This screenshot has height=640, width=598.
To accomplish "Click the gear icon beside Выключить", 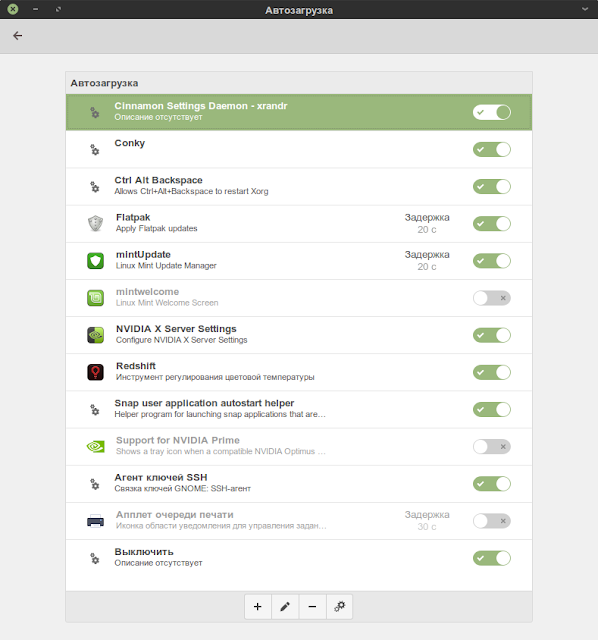I will pyautogui.click(x=95, y=558).
